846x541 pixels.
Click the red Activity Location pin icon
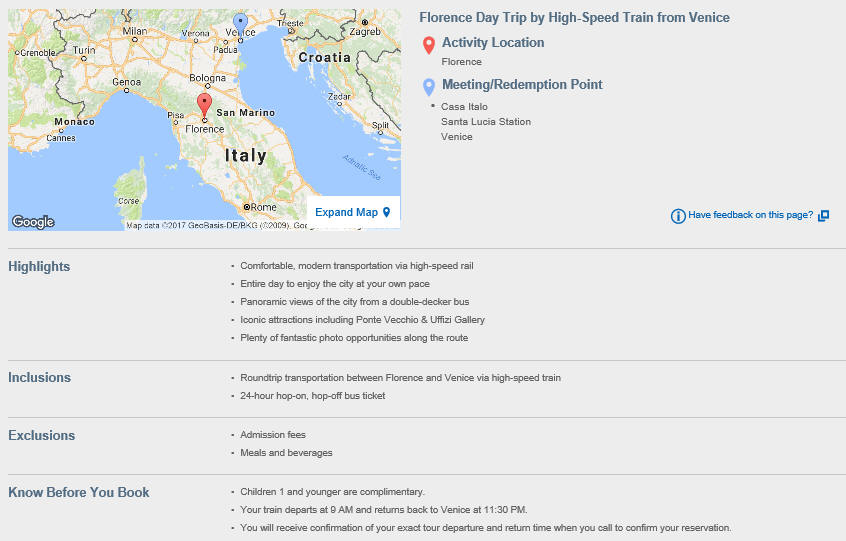(428, 45)
